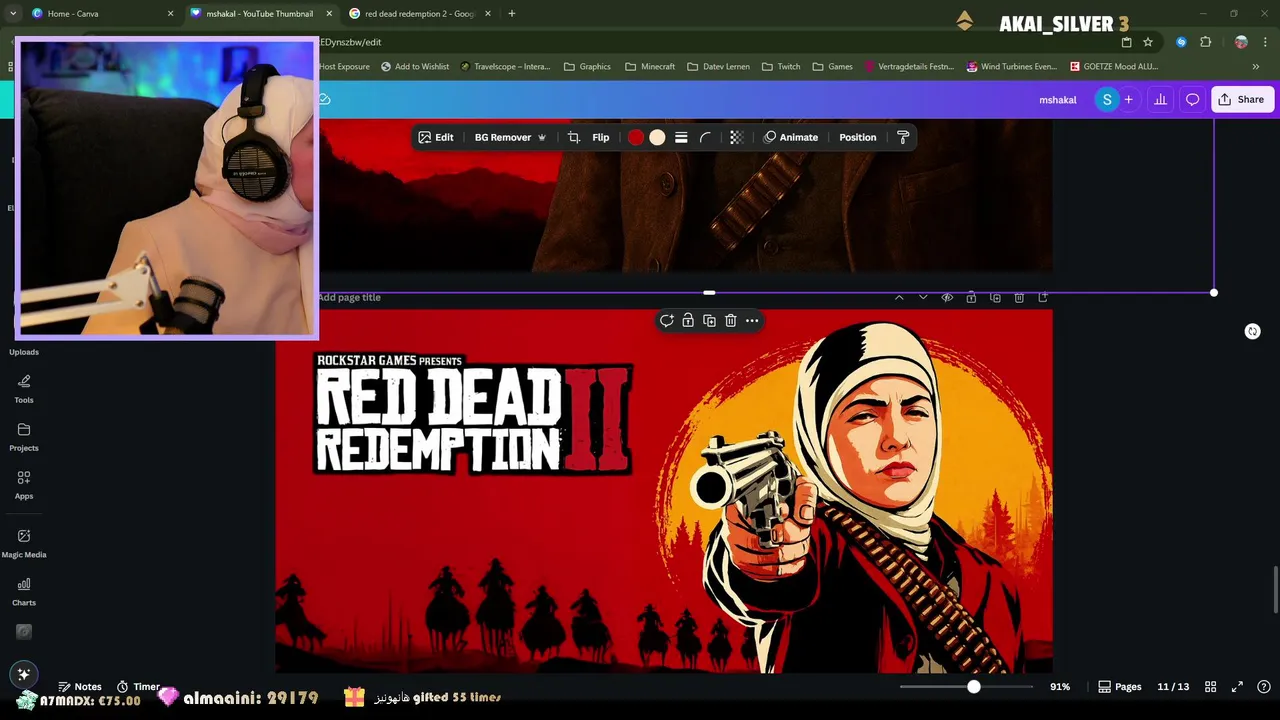
Task: Open the Timer at bottom bar
Action: pos(138,687)
